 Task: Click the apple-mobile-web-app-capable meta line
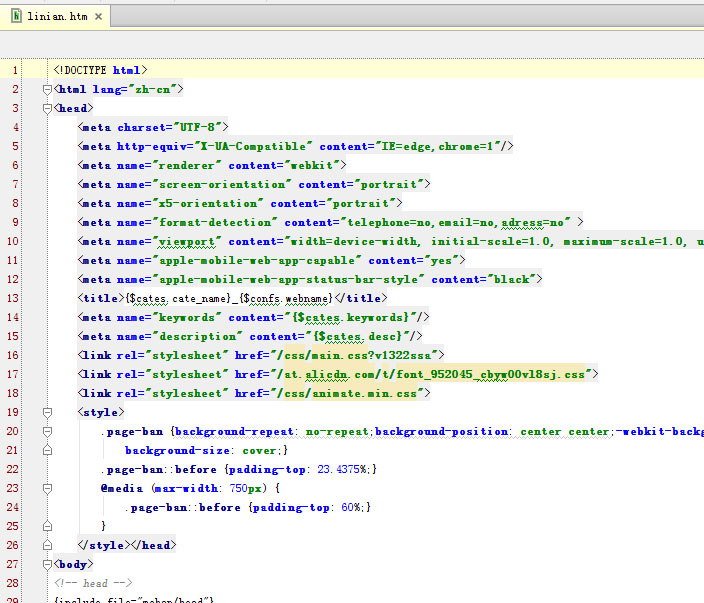coord(271,260)
